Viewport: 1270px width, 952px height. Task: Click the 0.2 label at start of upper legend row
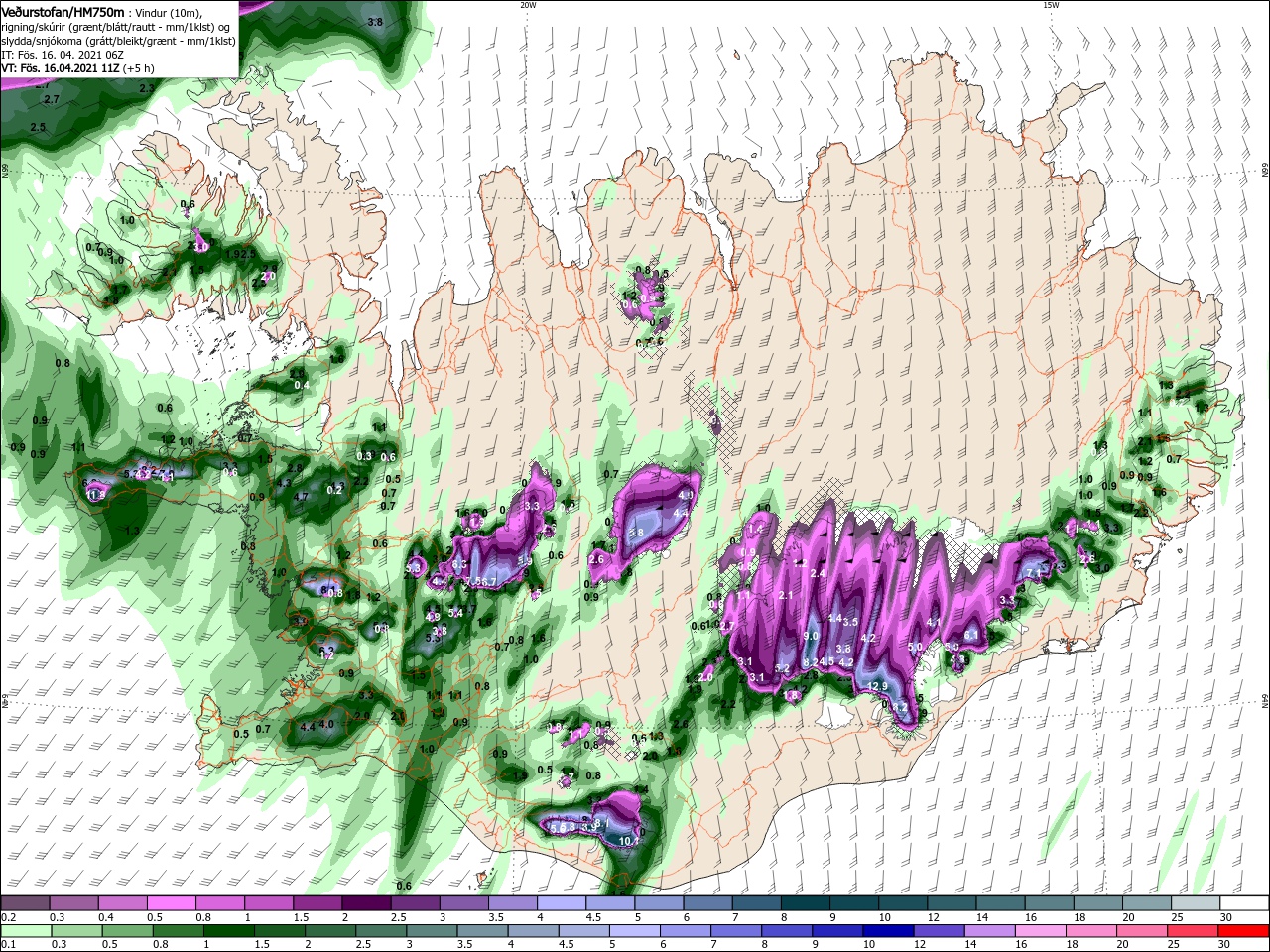(x=8, y=917)
